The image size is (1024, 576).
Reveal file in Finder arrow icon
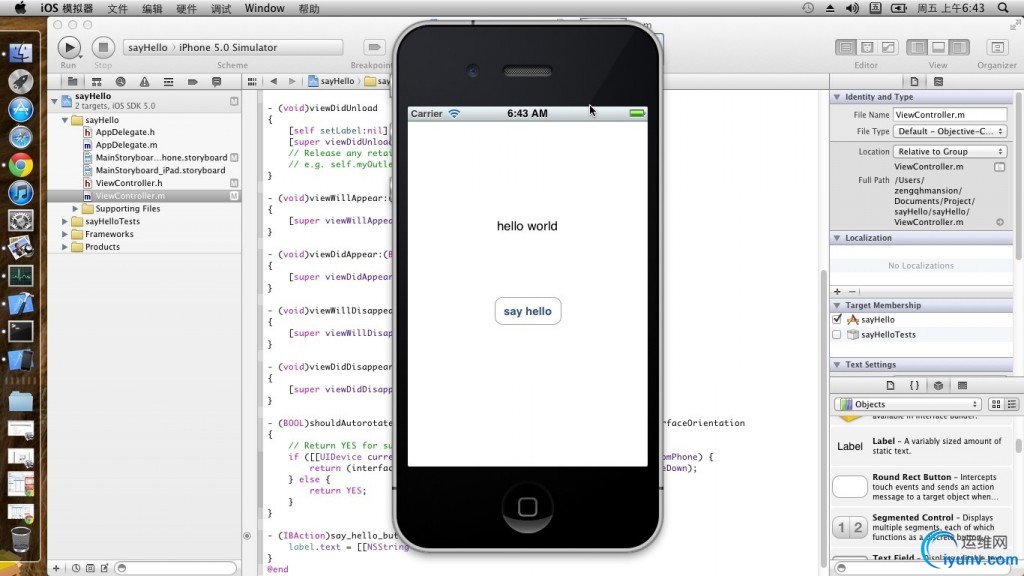[x=1000, y=222]
